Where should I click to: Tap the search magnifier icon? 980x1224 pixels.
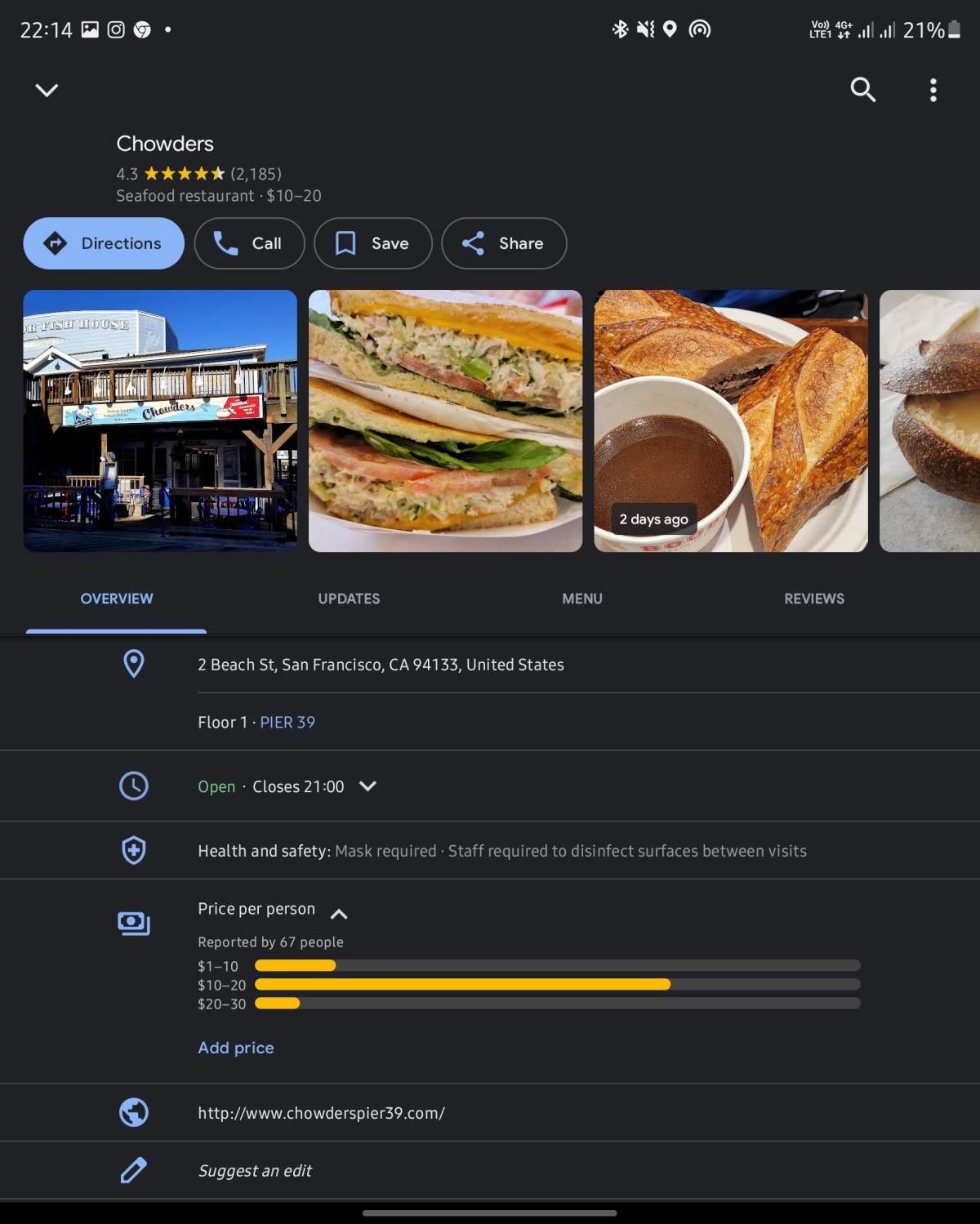coord(862,90)
